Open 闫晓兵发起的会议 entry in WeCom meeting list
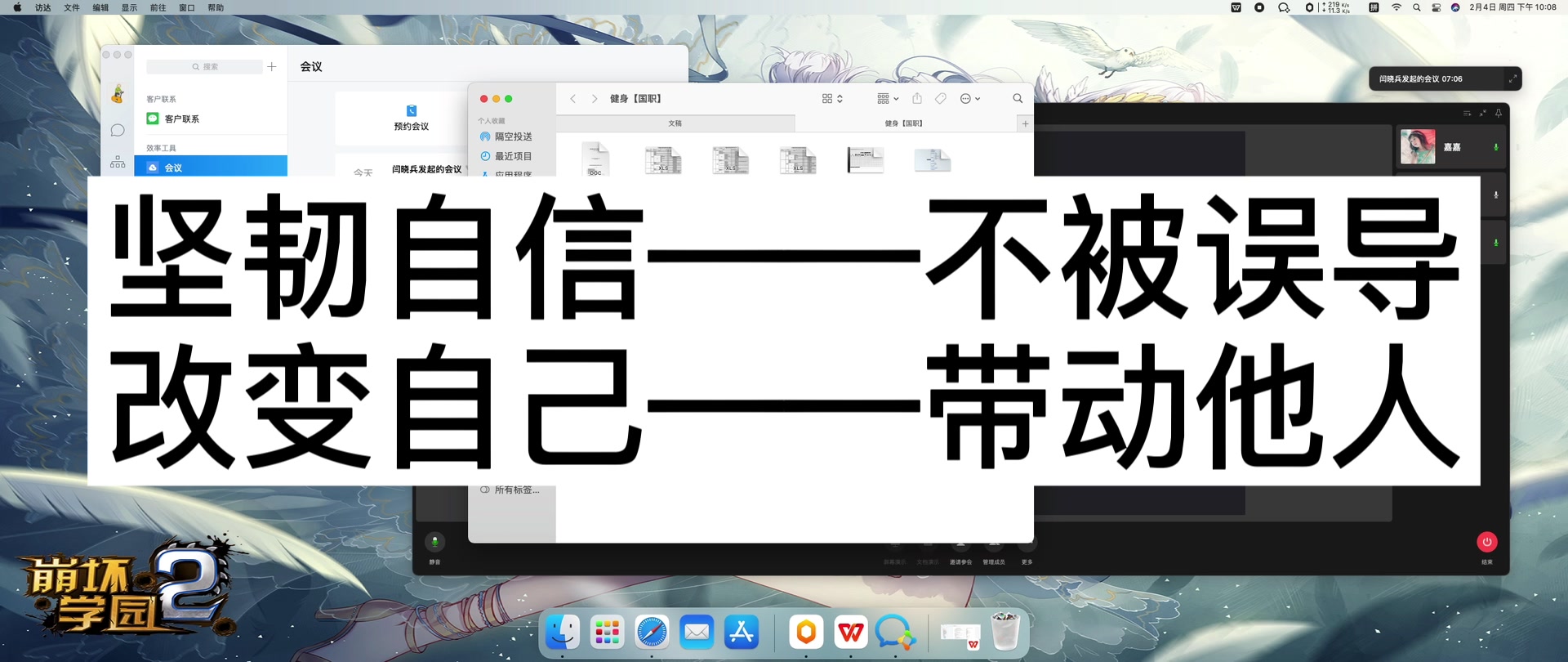1568x662 pixels. tap(426, 169)
